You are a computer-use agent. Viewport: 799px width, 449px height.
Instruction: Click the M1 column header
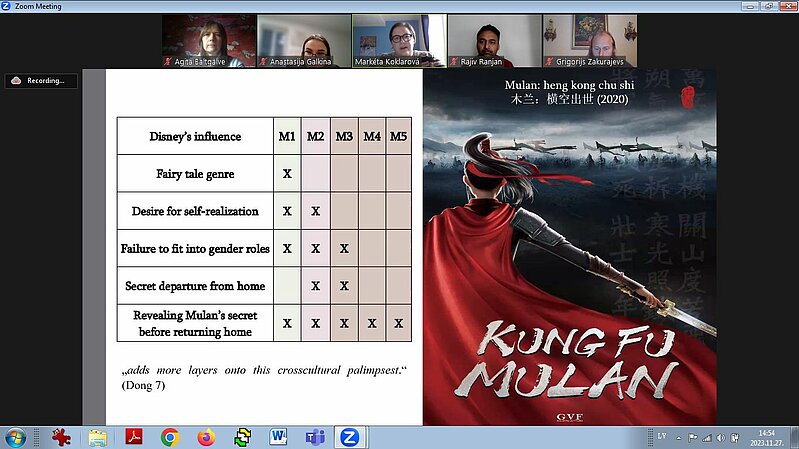287,137
